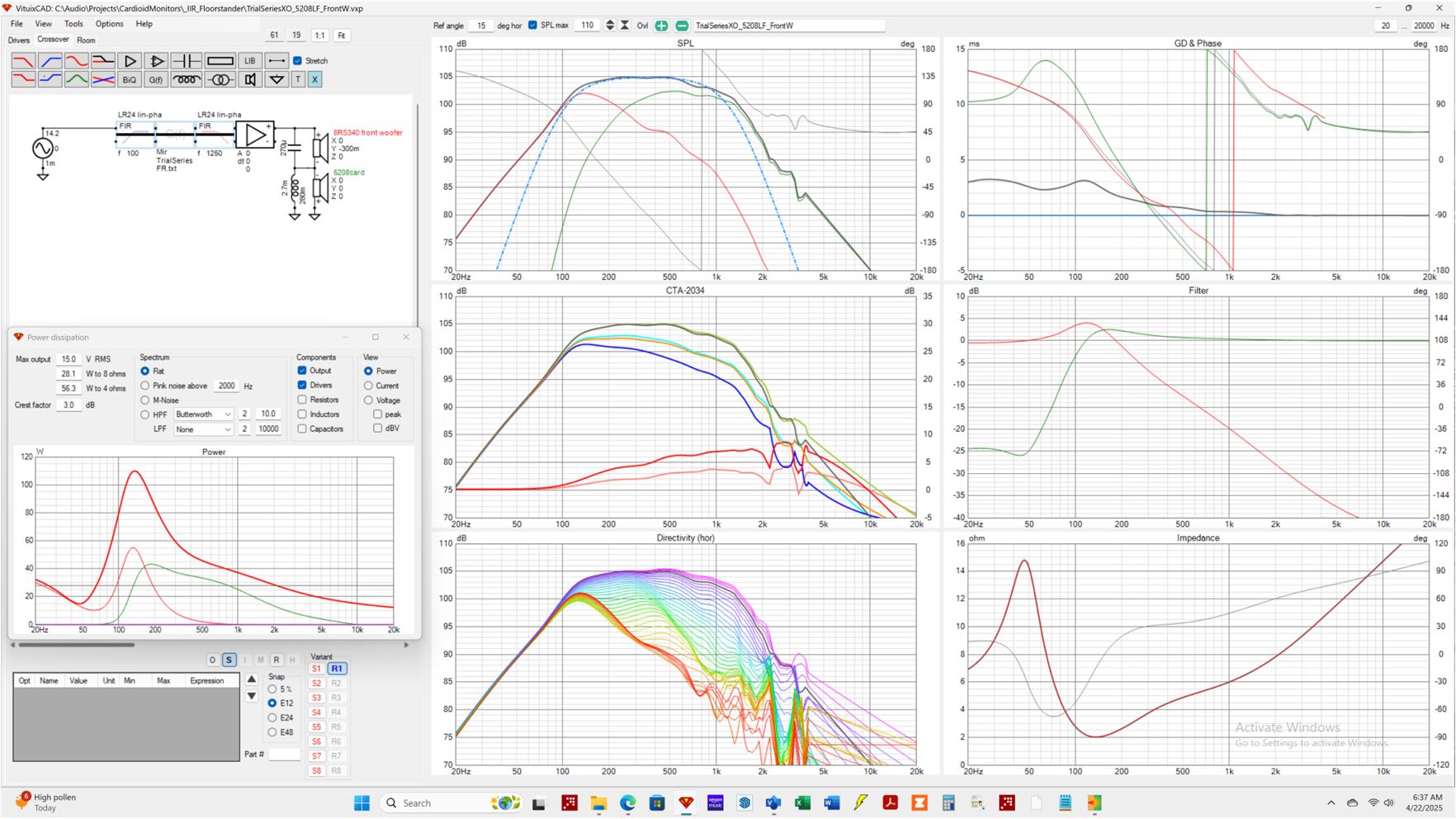Move parameter up with the up arrow
This screenshot has height=819, width=1456.
click(251, 679)
